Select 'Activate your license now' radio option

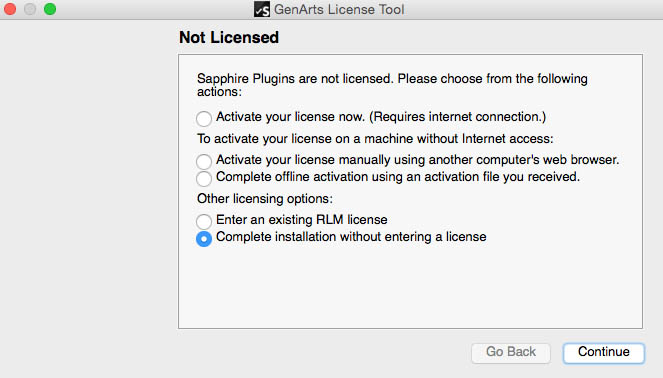click(203, 118)
